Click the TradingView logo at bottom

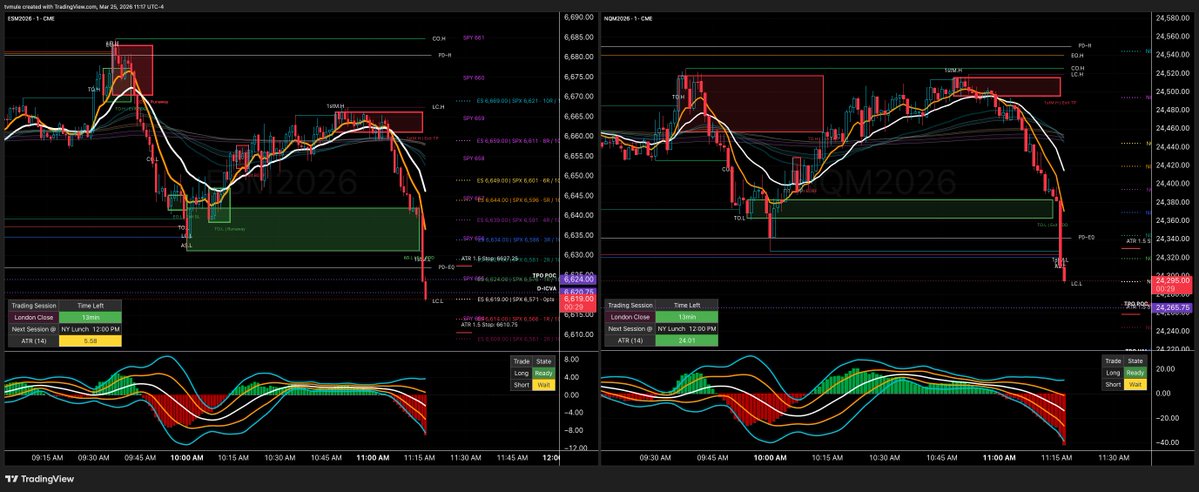point(40,479)
